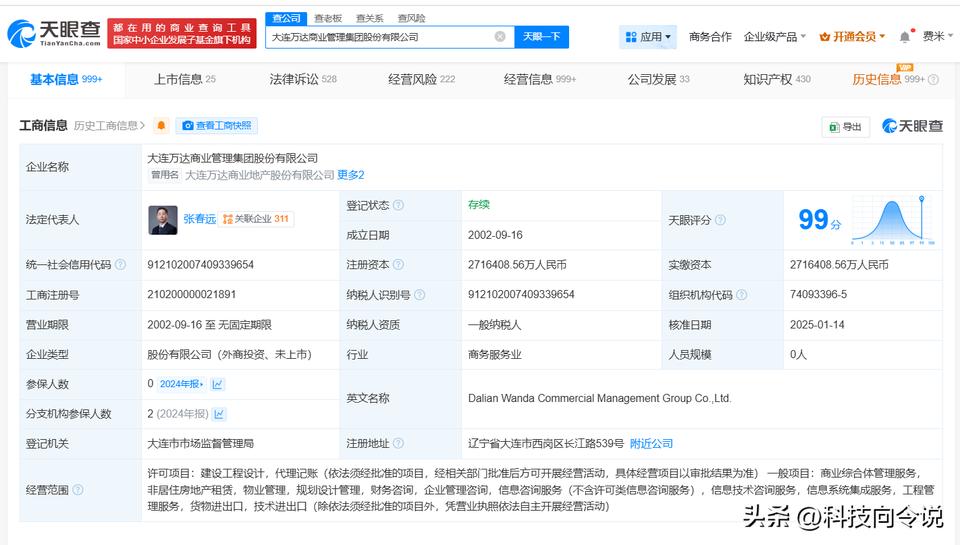Screen dimensions: 960x545
Task: Click the 天眼评分 distribution chart
Action: [x=893, y=220]
